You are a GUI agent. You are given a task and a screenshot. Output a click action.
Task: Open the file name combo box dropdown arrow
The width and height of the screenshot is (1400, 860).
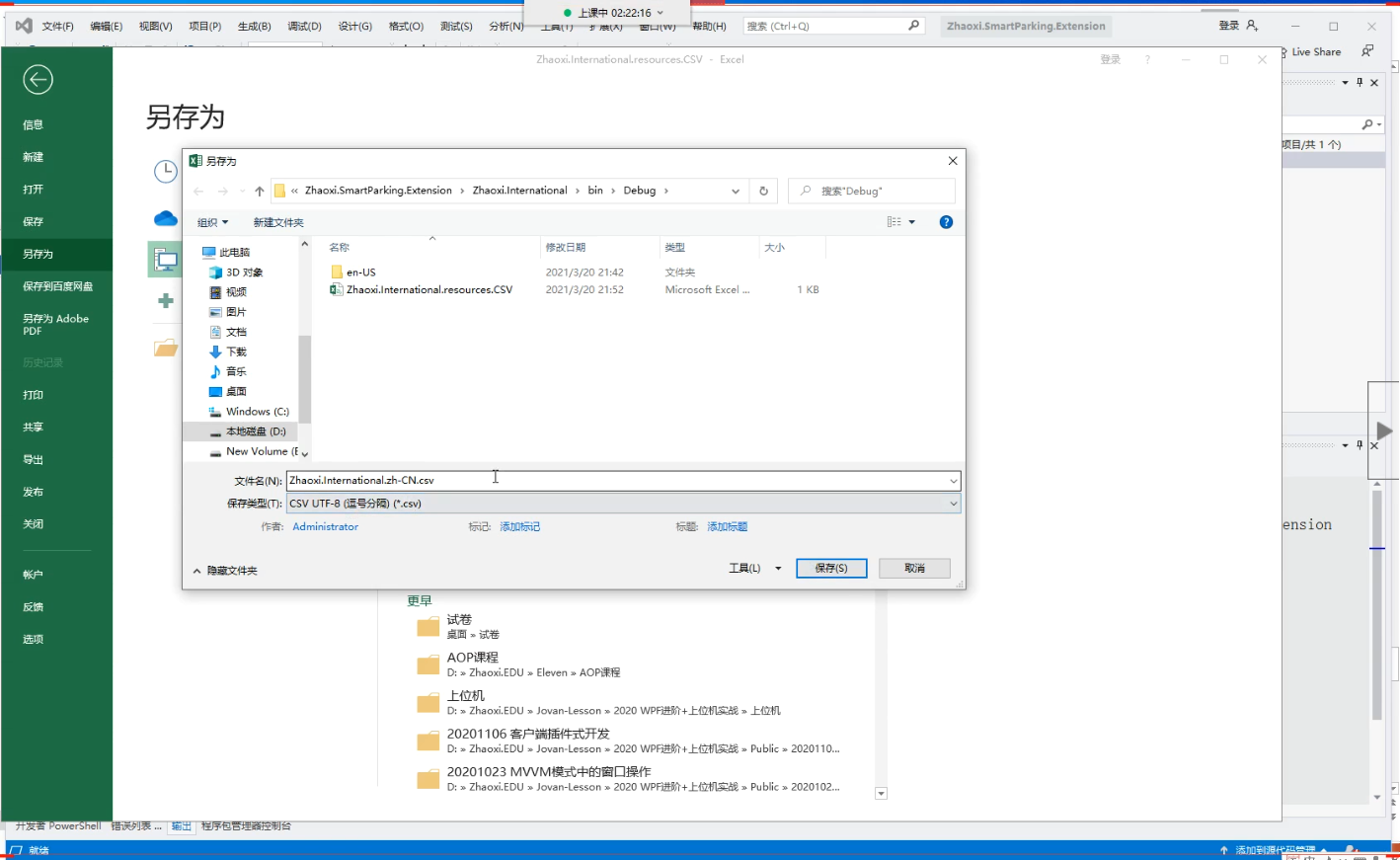click(x=953, y=481)
